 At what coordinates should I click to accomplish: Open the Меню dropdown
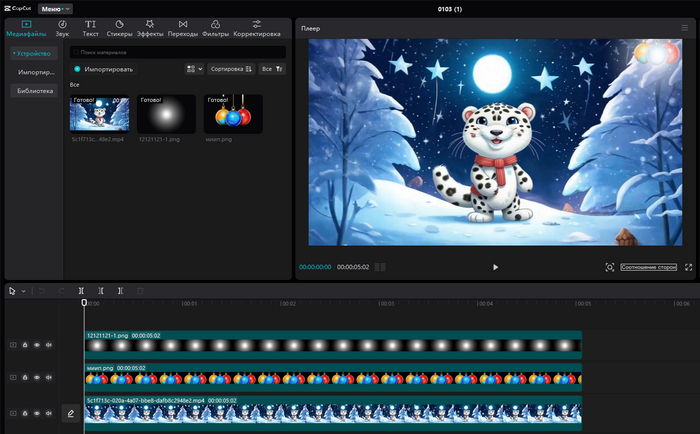[55, 9]
